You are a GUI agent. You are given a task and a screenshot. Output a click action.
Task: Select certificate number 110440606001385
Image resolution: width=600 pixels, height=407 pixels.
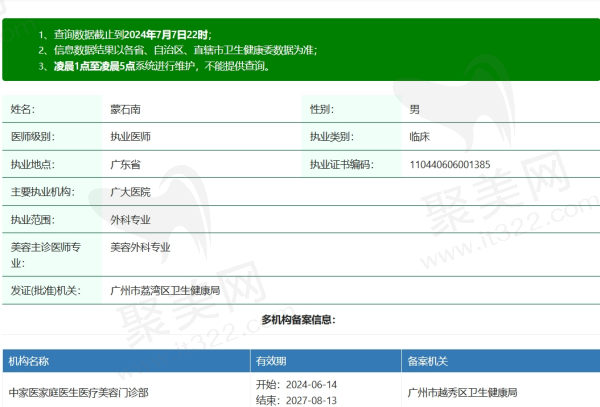pyautogui.click(x=450, y=164)
